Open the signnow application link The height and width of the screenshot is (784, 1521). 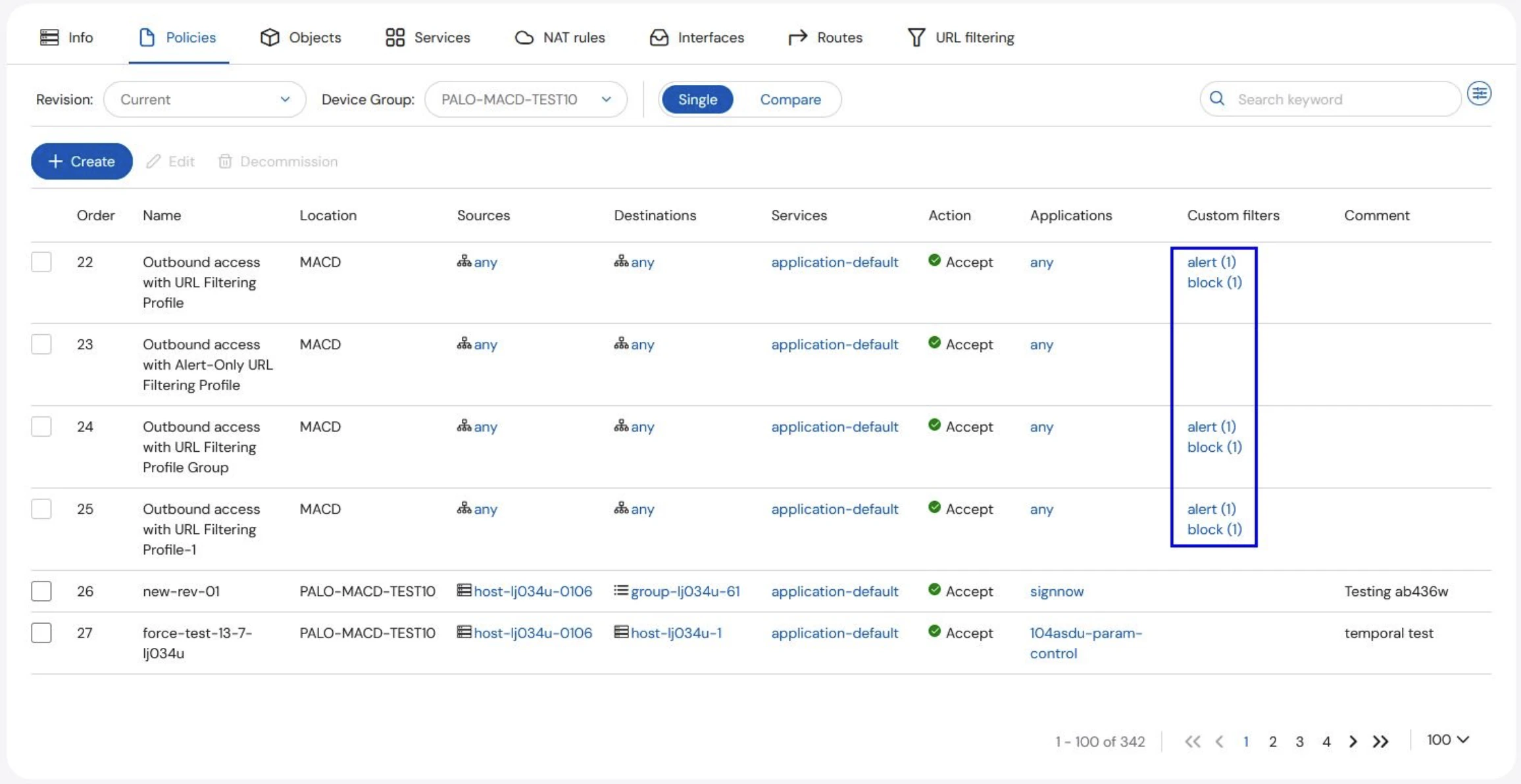coord(1057,591)
